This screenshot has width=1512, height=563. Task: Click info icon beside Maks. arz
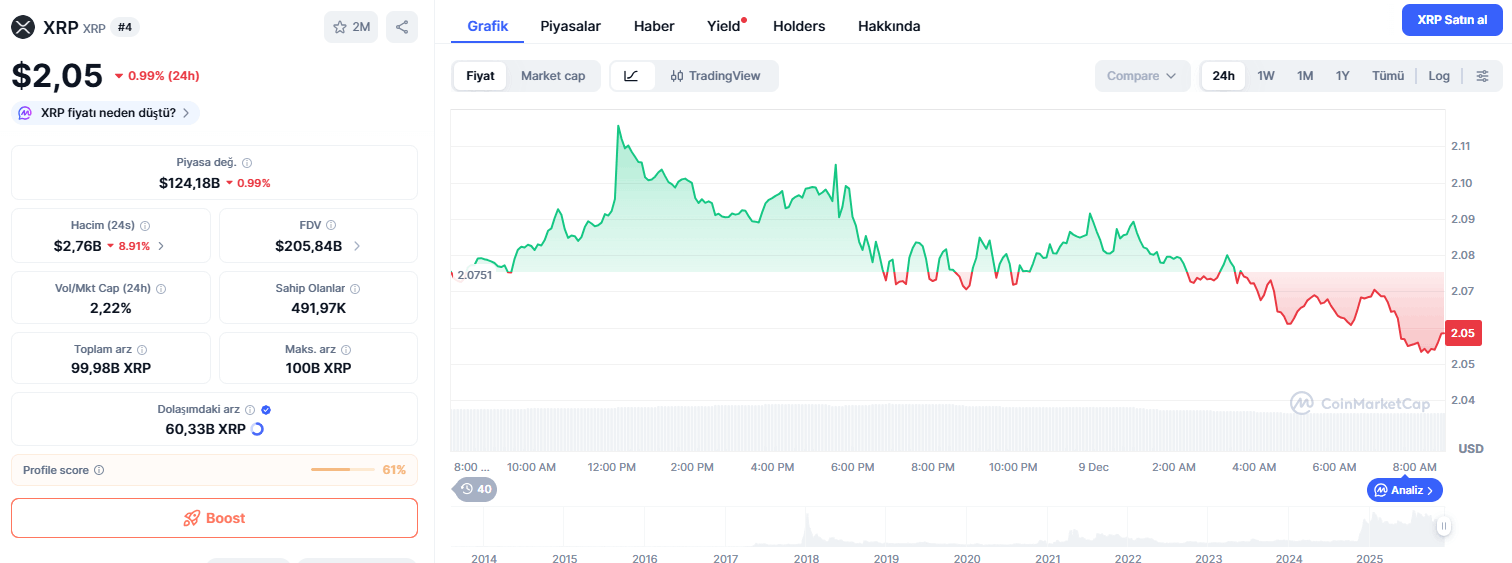(346, 350)
